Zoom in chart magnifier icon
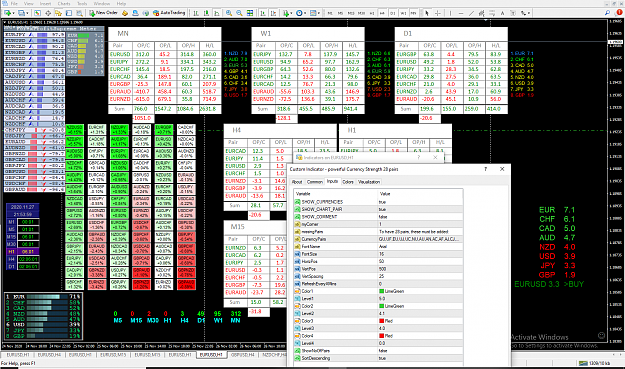Viewport: 625px width, 369px height. tap(229, 13)
